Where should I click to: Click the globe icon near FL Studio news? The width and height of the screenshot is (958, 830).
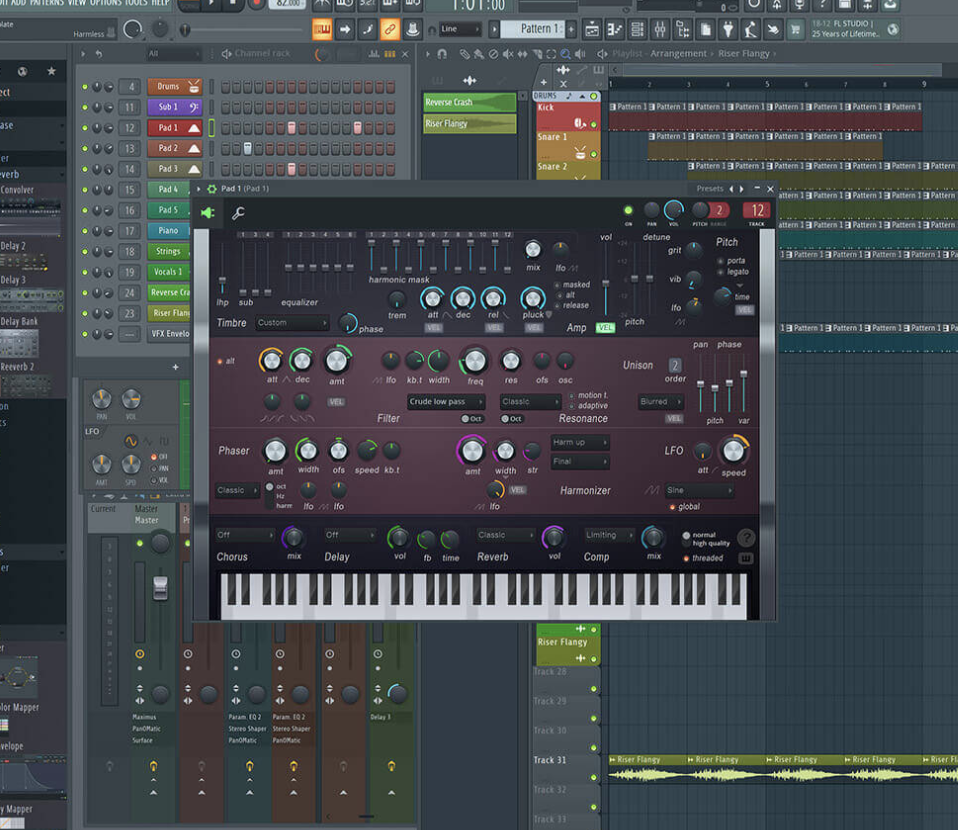[x=893, y=29]
